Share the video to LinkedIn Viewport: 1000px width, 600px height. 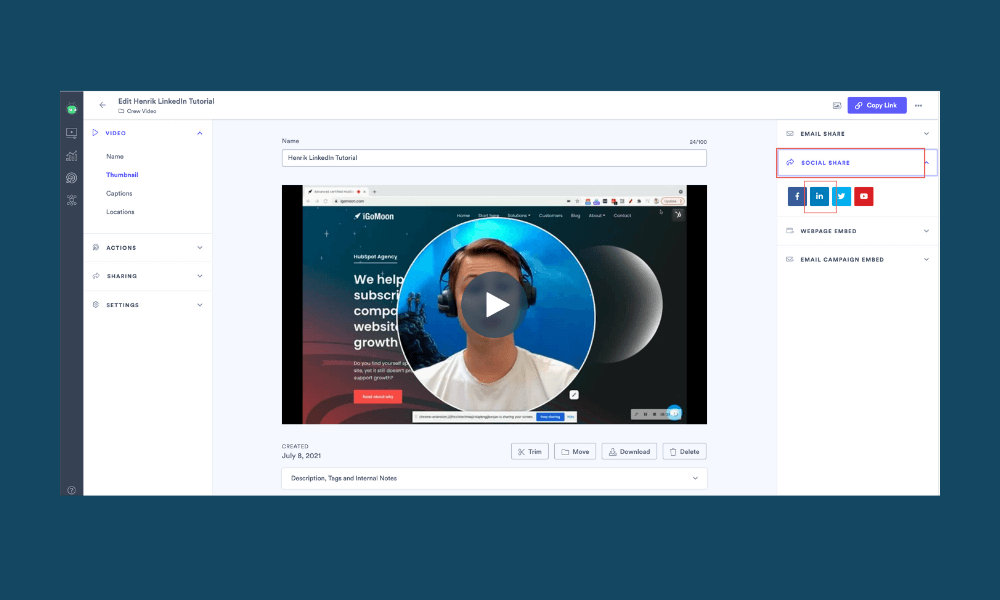tap(820, 196)
